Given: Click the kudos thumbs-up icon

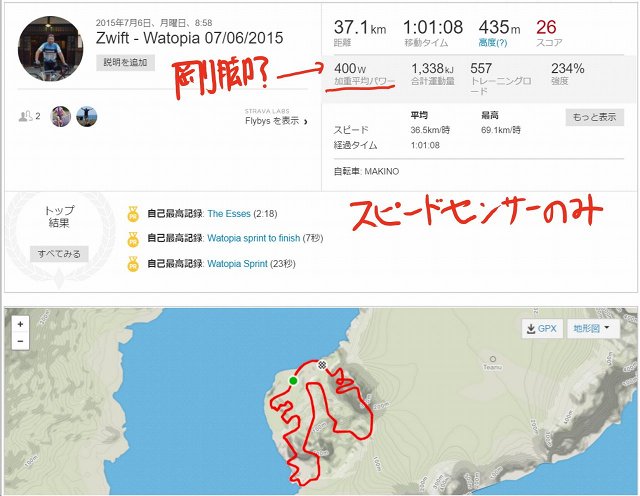Looking at the screenshot, I should coord(25,116).
